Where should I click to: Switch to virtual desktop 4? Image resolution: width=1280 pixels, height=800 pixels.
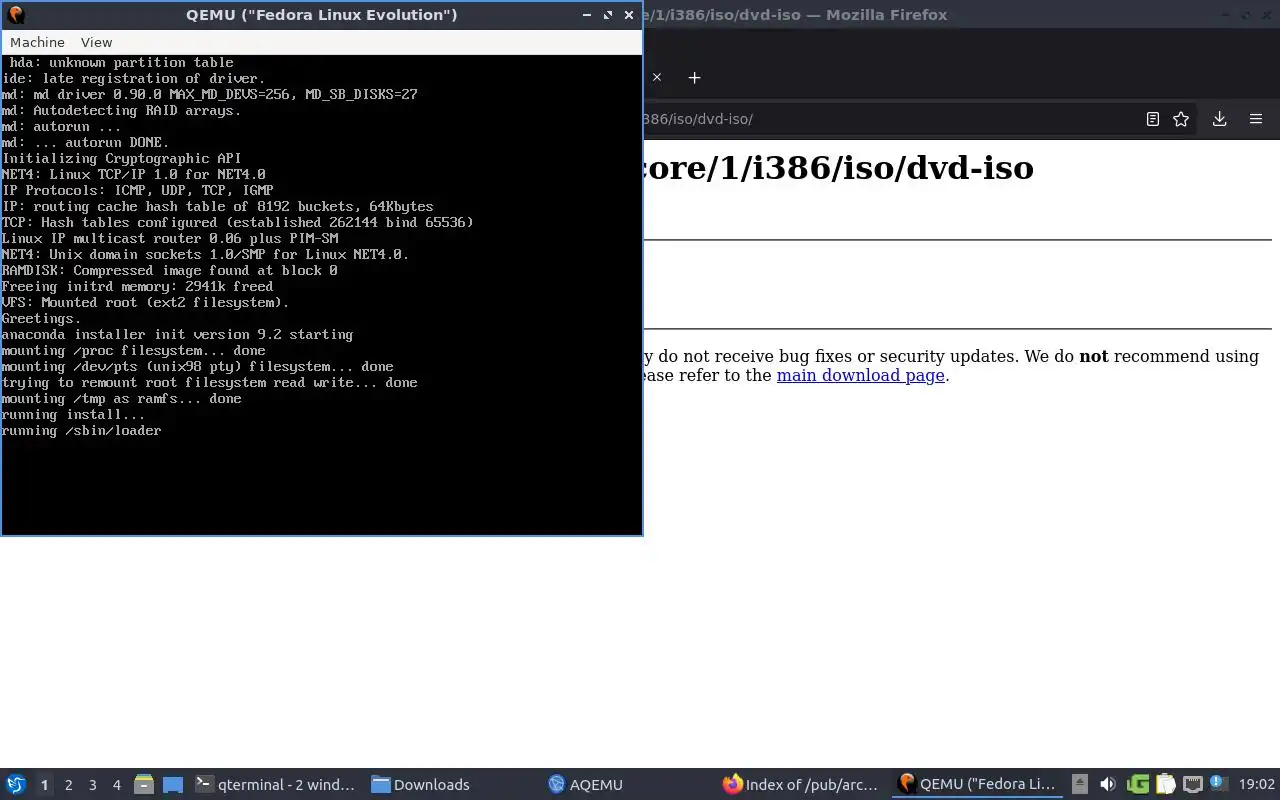point(116,785)
